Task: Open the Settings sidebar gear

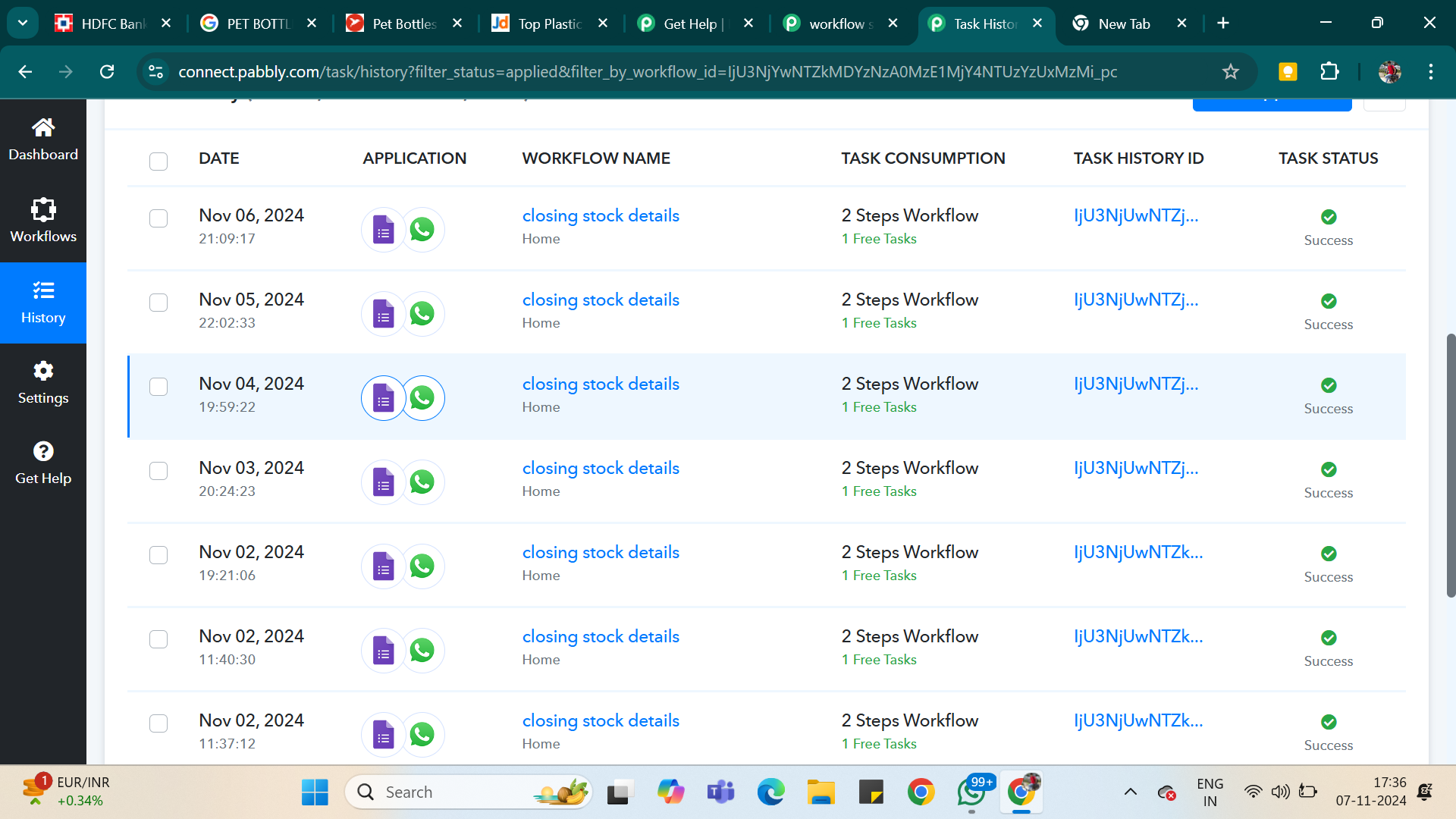Action: click(43, 383)
